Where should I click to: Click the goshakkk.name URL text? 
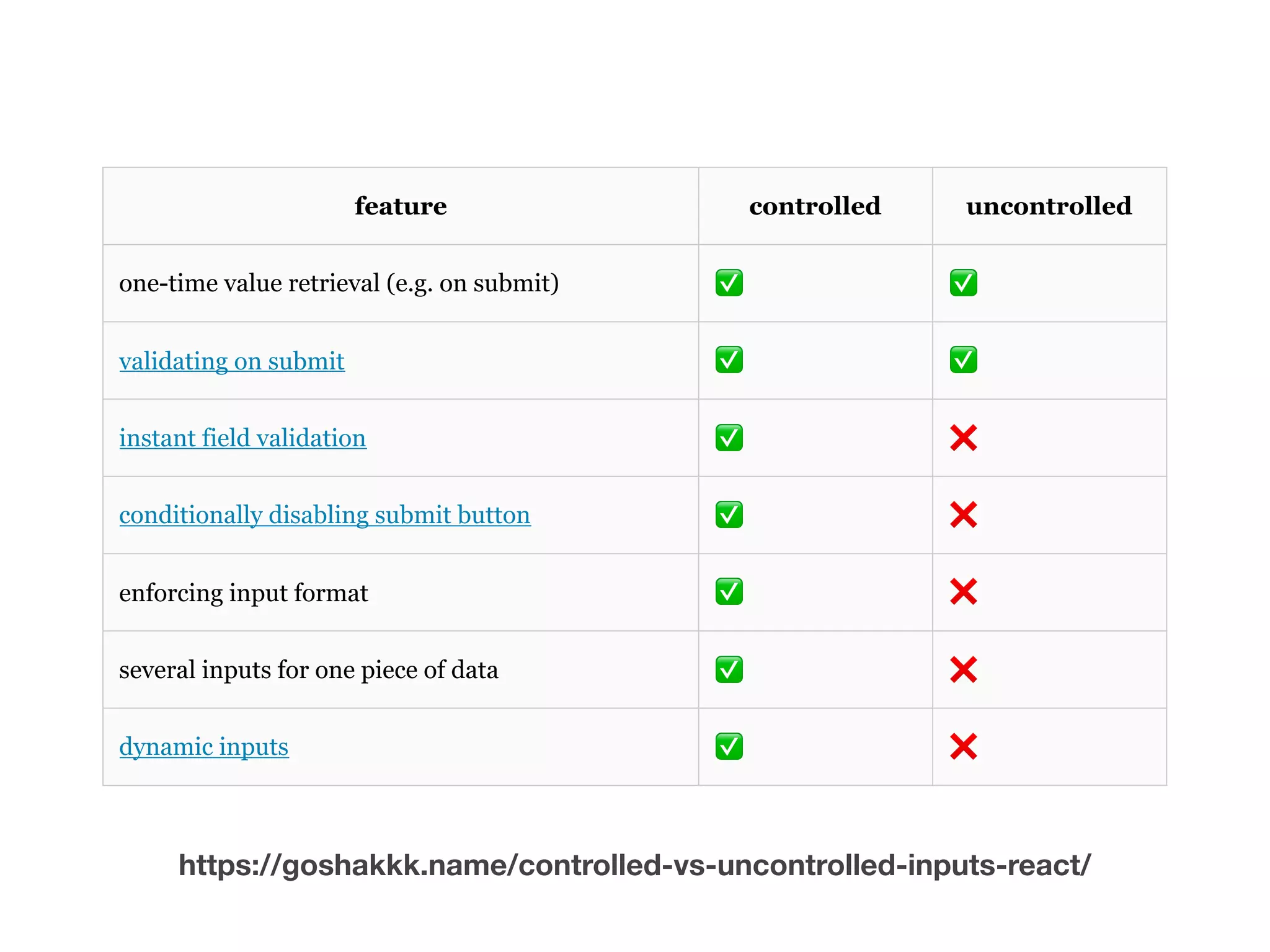[x=634, y=865]
